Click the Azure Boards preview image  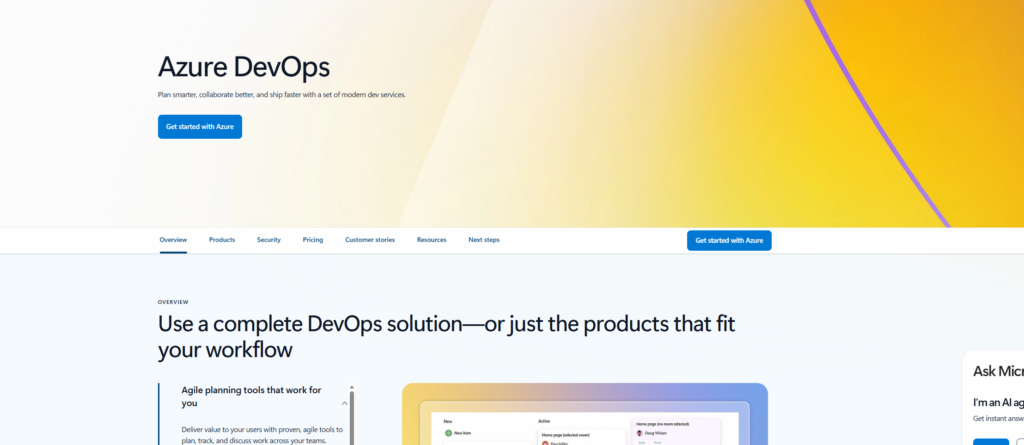pyautogui.click(x=584, y=415)
